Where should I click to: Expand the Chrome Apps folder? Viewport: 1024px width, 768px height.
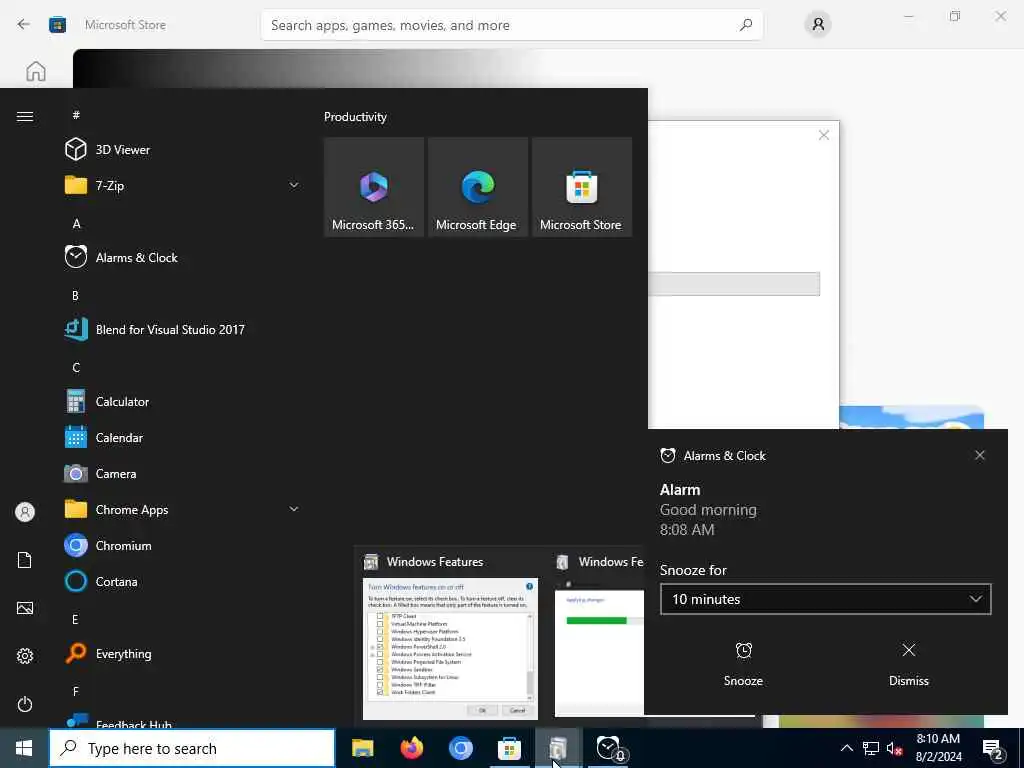[x=183, y=509]
